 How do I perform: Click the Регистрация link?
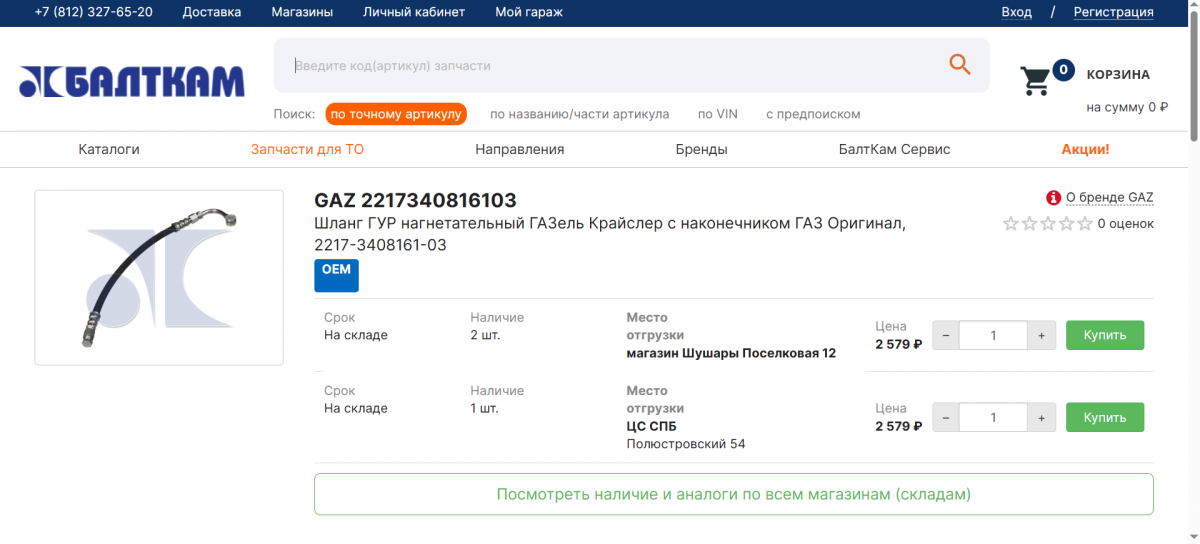click(x=1113, y=12)
